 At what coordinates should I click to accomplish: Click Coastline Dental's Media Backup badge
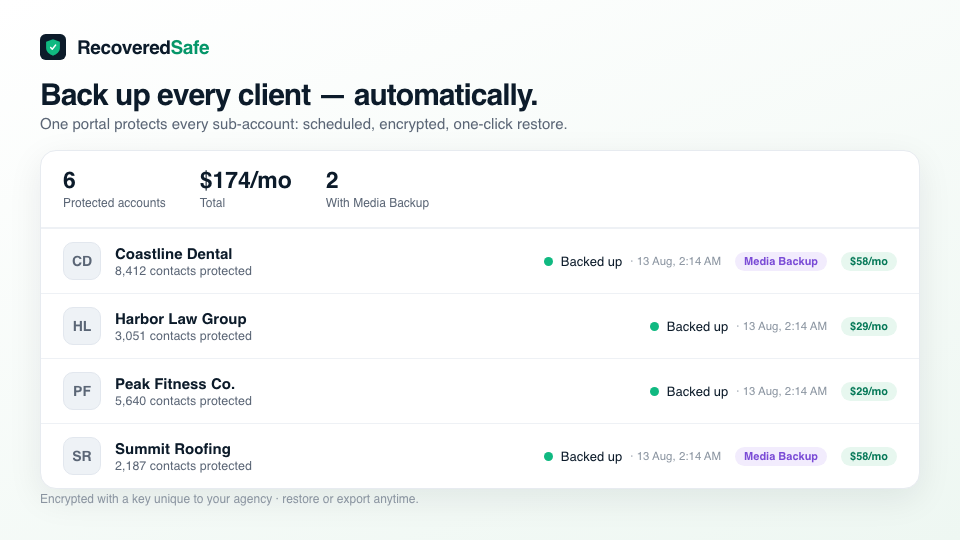click(x=781, y=261)
